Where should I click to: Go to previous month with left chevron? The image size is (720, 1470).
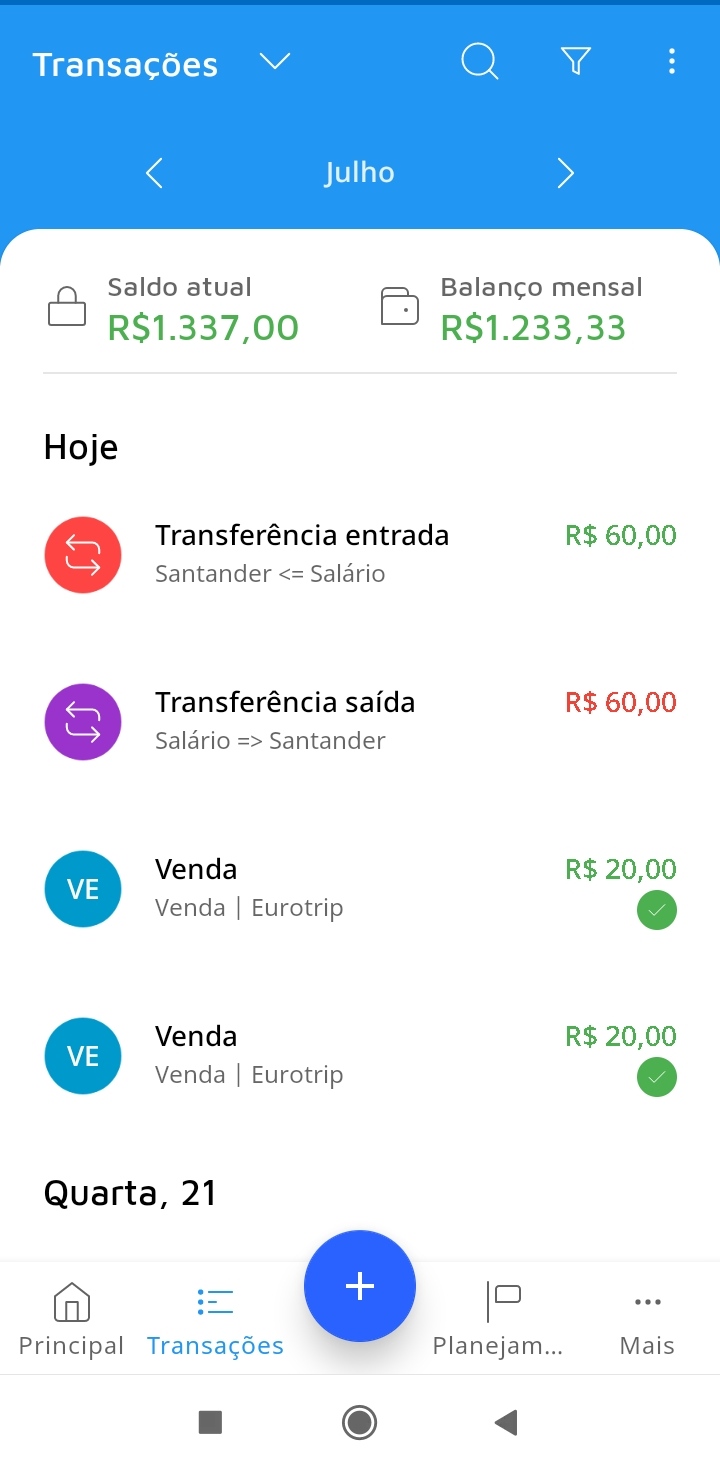(154, 173)
